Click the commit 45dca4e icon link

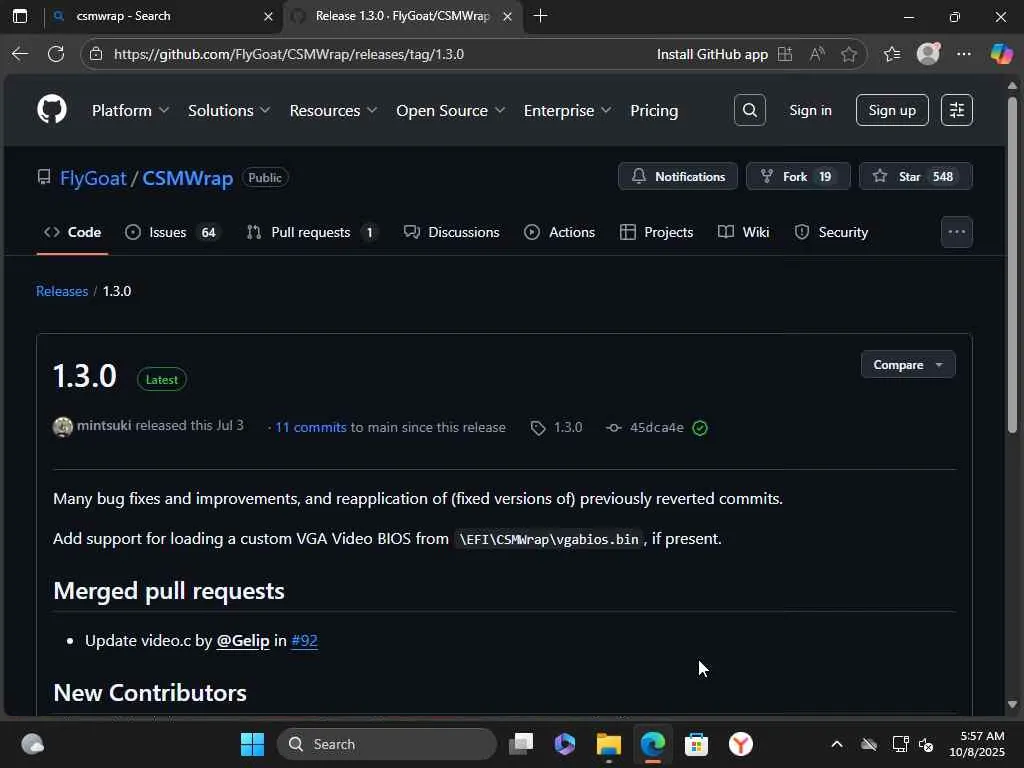pyautogui.click(x=613, y=428)
